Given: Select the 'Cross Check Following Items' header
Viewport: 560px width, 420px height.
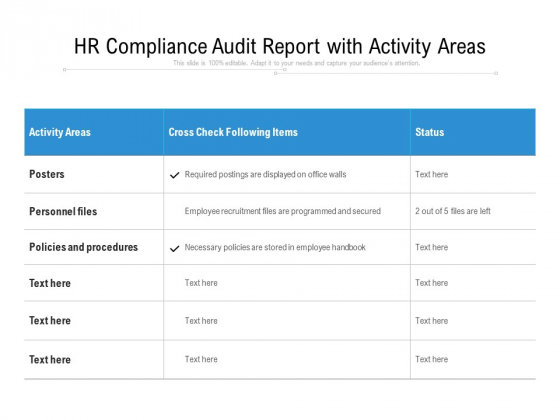Looking at the screenshot, I should 233,132.
